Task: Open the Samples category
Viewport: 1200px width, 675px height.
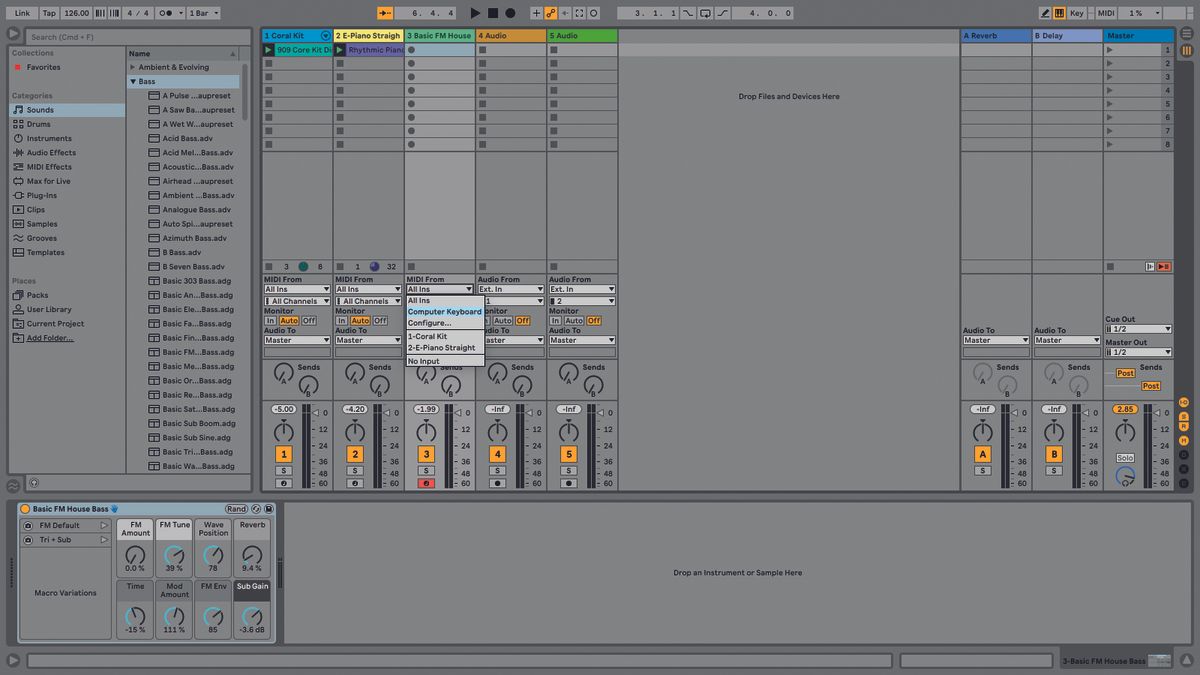Action: tap(67, 224)
